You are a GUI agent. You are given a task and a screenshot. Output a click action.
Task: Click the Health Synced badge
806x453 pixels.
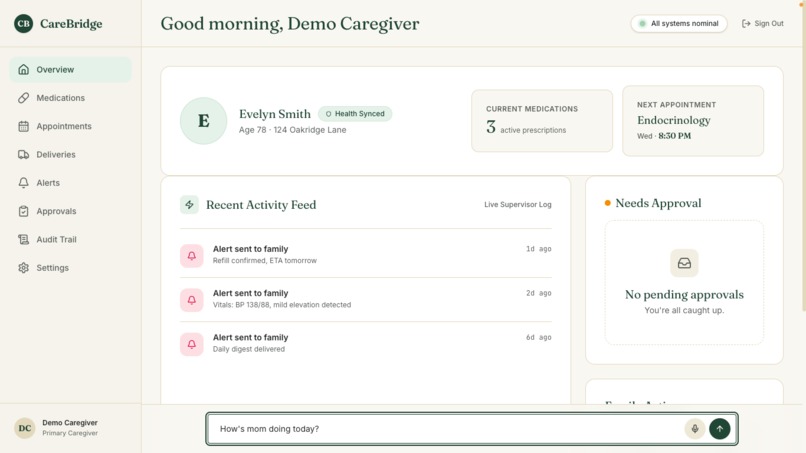(x=355, y=114)
